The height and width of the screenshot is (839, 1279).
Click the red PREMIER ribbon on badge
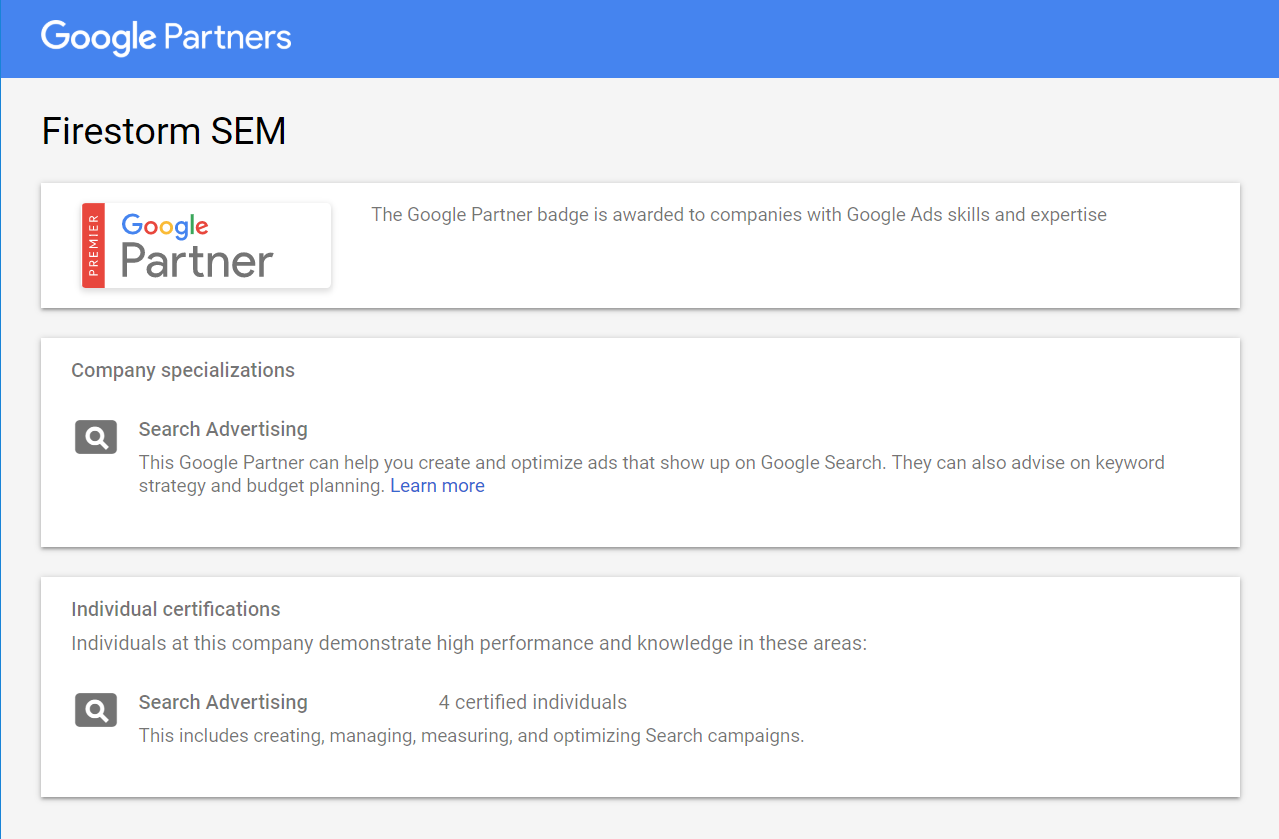pyautogui.click(x=93, y=245)
